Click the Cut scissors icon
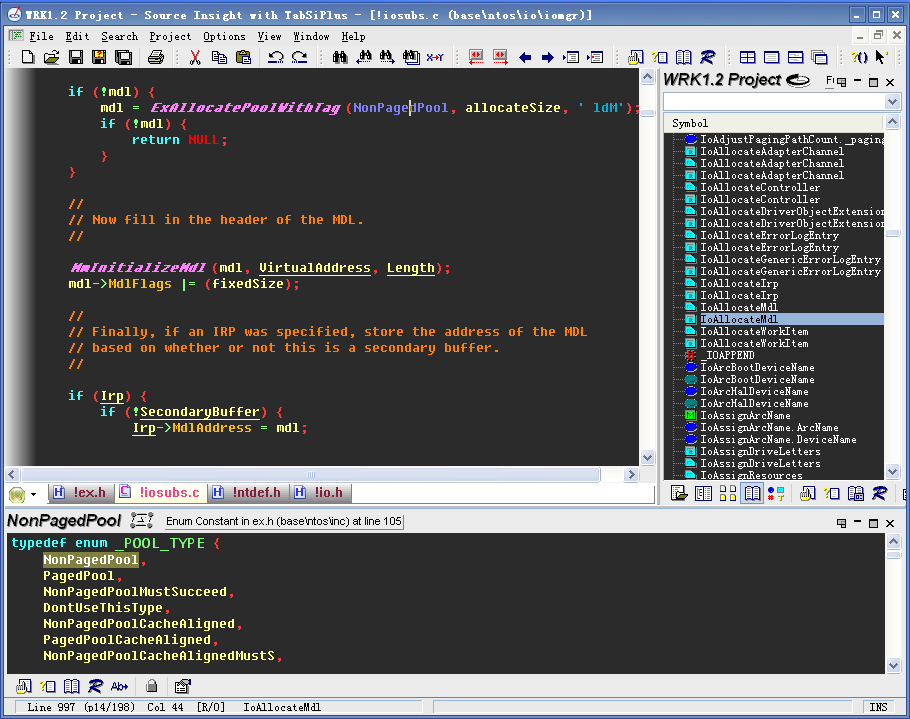Viewport: 910px width, 719px height. coord(195,57)
